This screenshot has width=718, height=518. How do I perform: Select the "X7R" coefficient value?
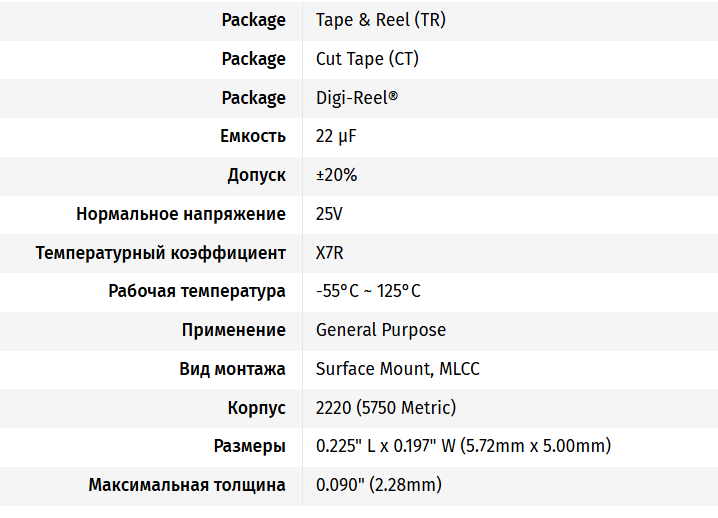point(330,253)
